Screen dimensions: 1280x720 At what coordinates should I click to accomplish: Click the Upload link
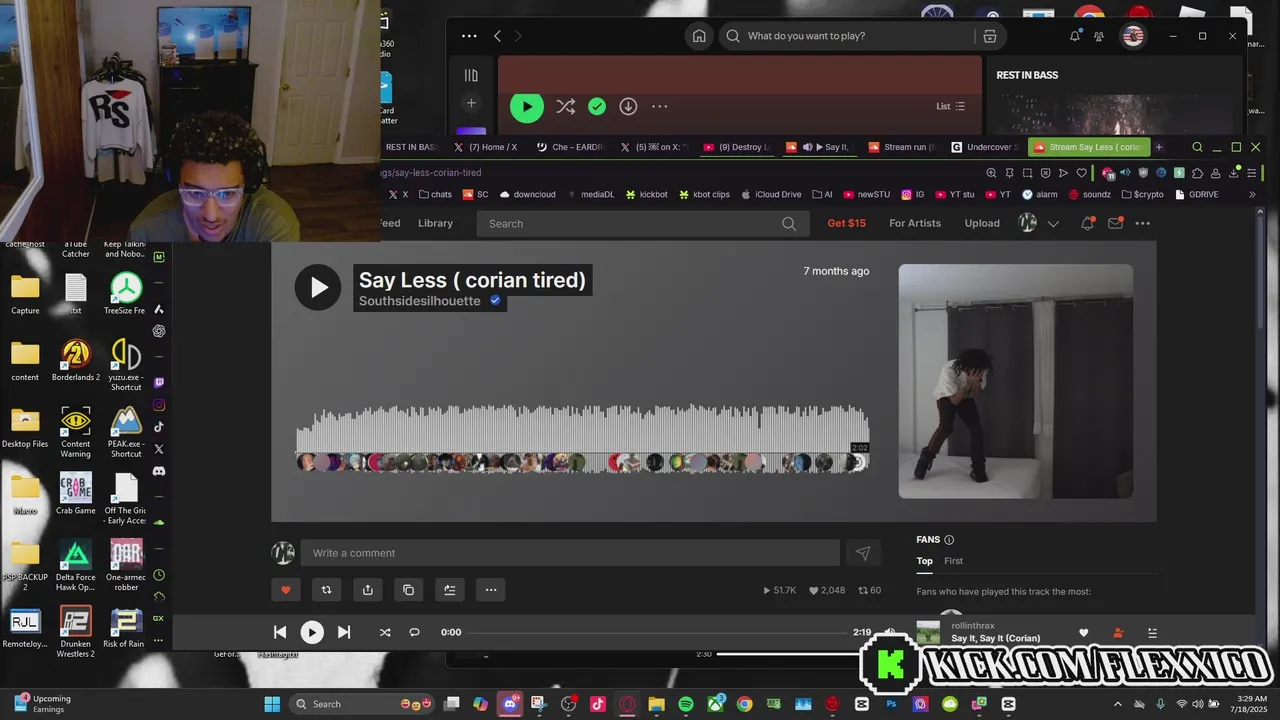982,223
